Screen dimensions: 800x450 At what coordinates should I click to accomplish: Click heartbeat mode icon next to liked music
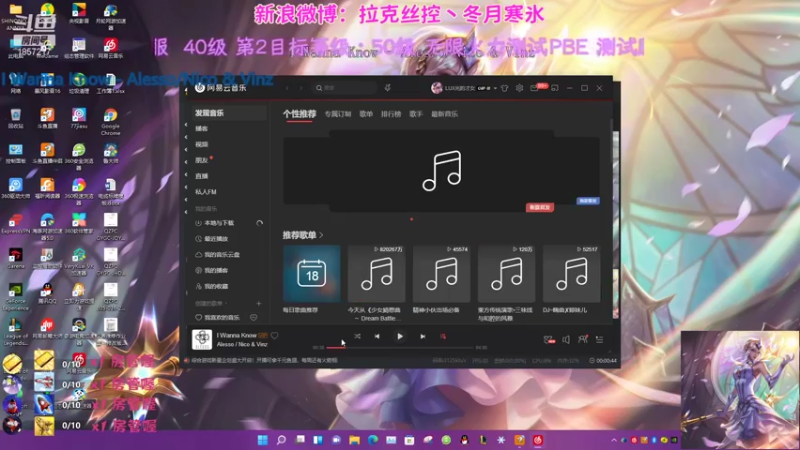[x=254, y=317]
